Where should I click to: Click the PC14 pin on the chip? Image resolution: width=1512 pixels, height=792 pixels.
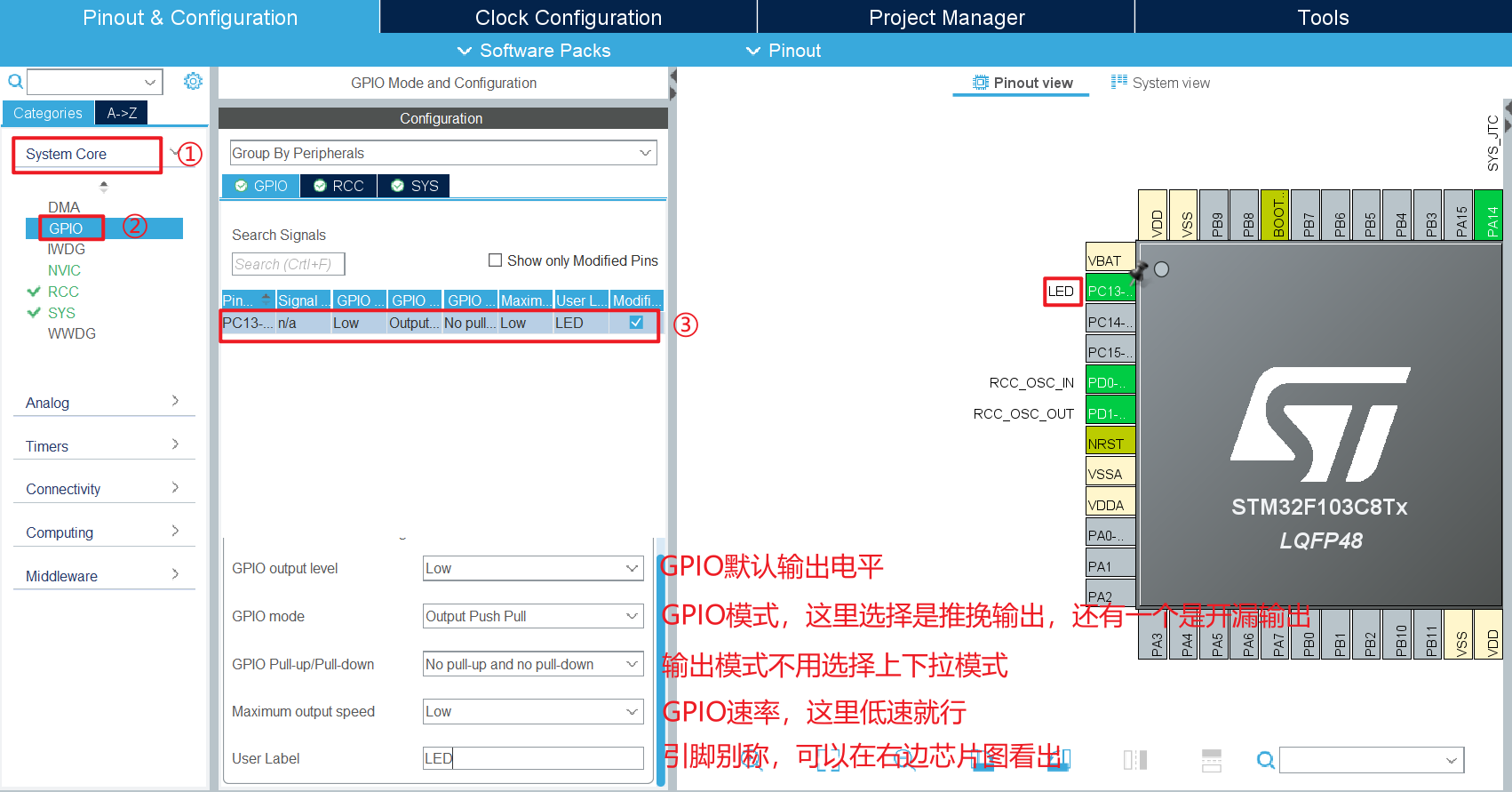(x=1110, y=321)
